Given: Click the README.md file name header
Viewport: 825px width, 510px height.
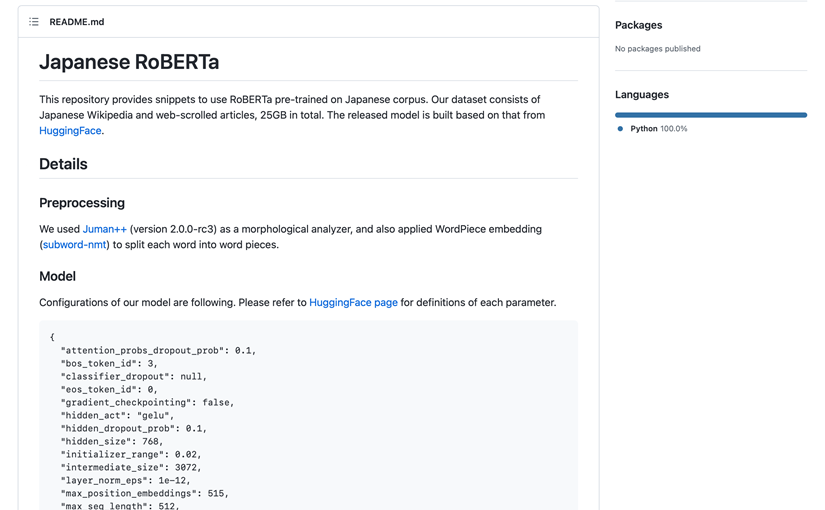Looking at the screenshot, I should (77, 22).
